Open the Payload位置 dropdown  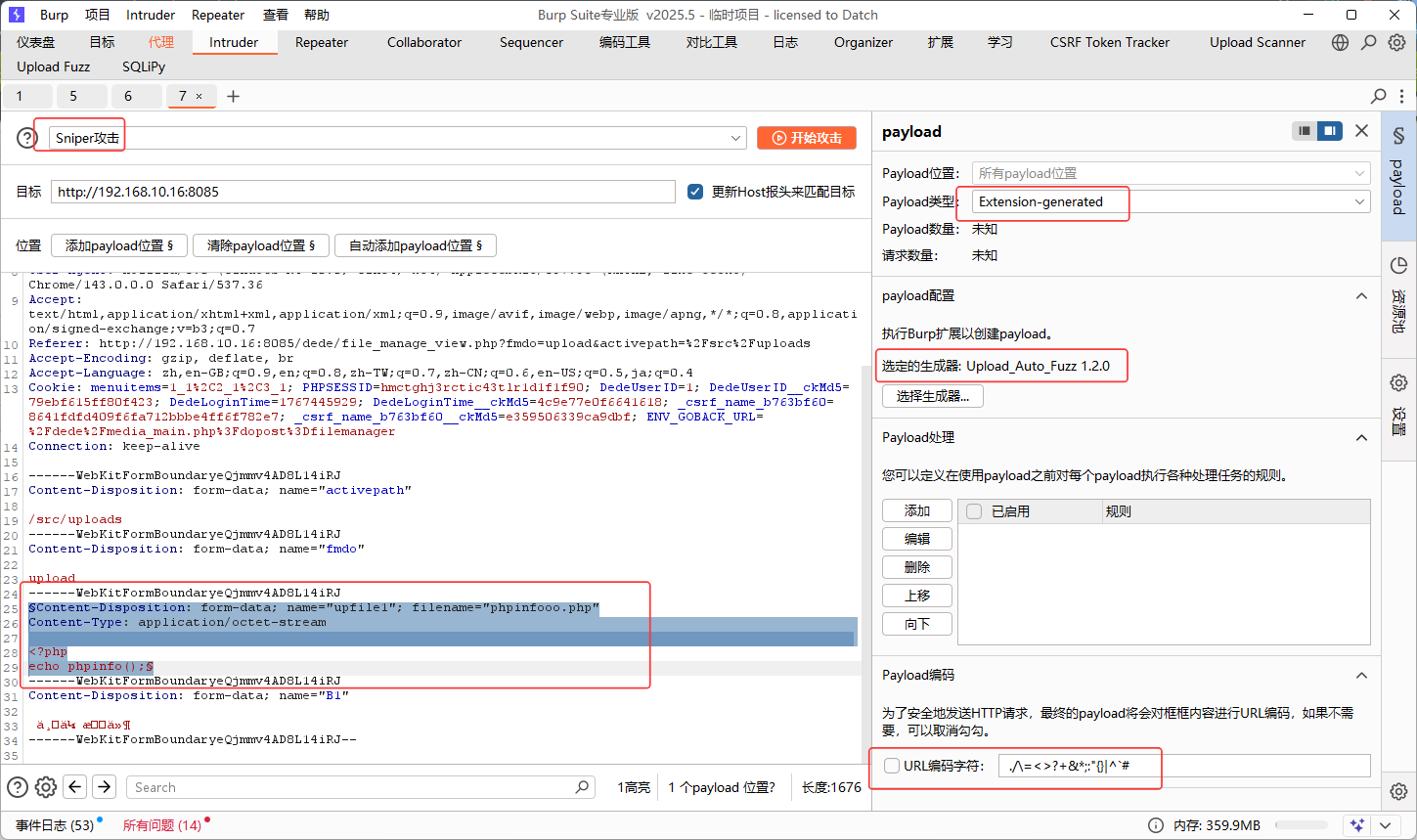(1171, 173)
